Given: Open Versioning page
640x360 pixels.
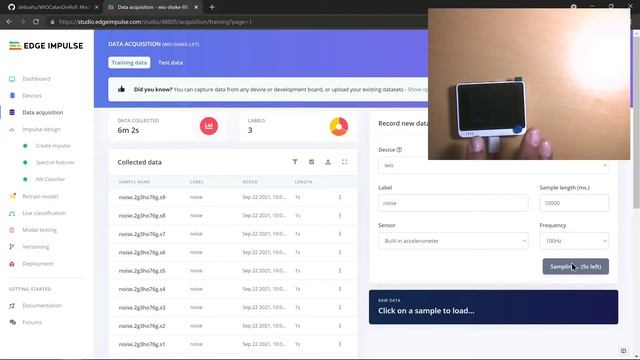Looking at the screenshot, I should point(36,247).
